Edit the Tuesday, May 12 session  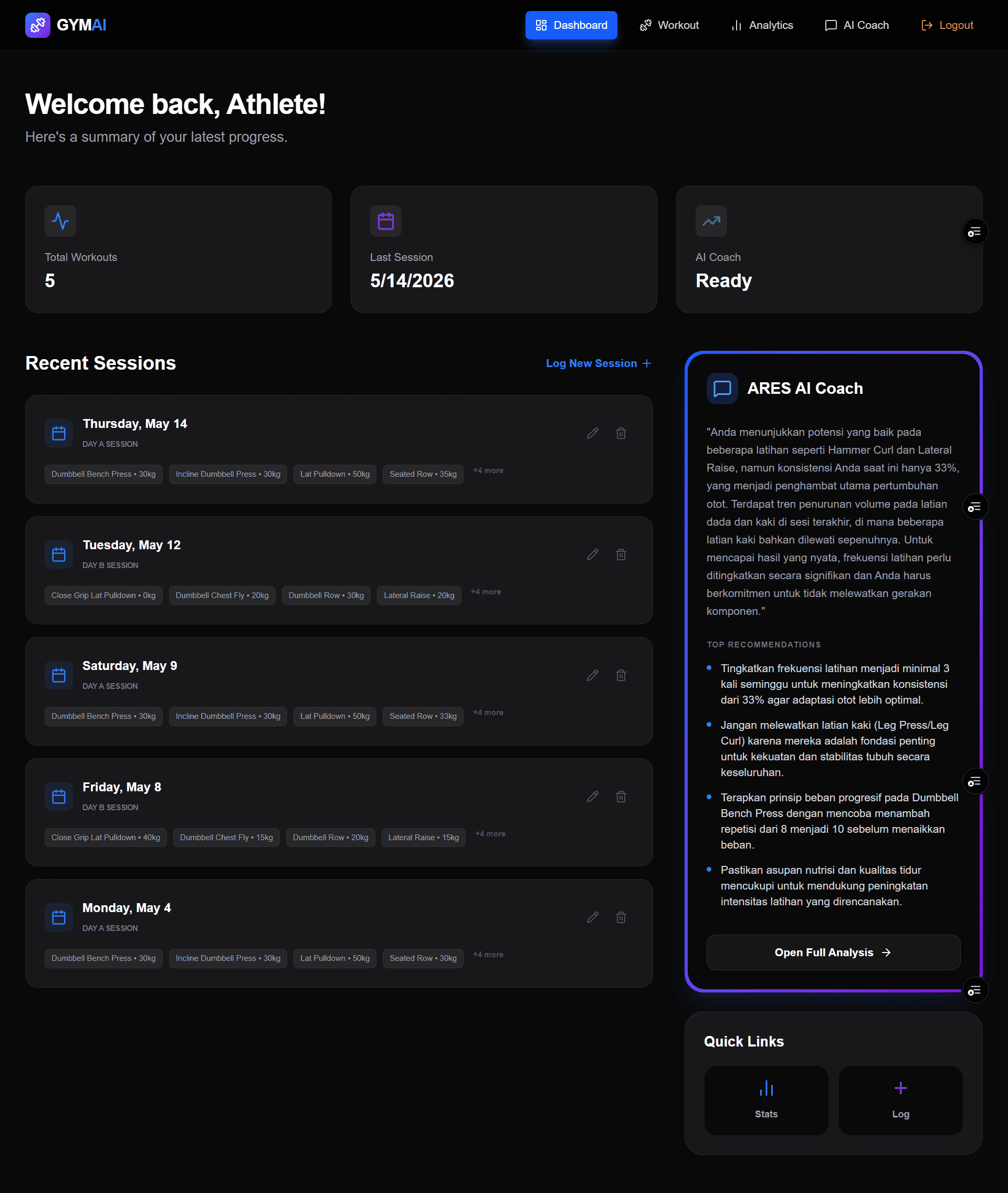[593, 554]
